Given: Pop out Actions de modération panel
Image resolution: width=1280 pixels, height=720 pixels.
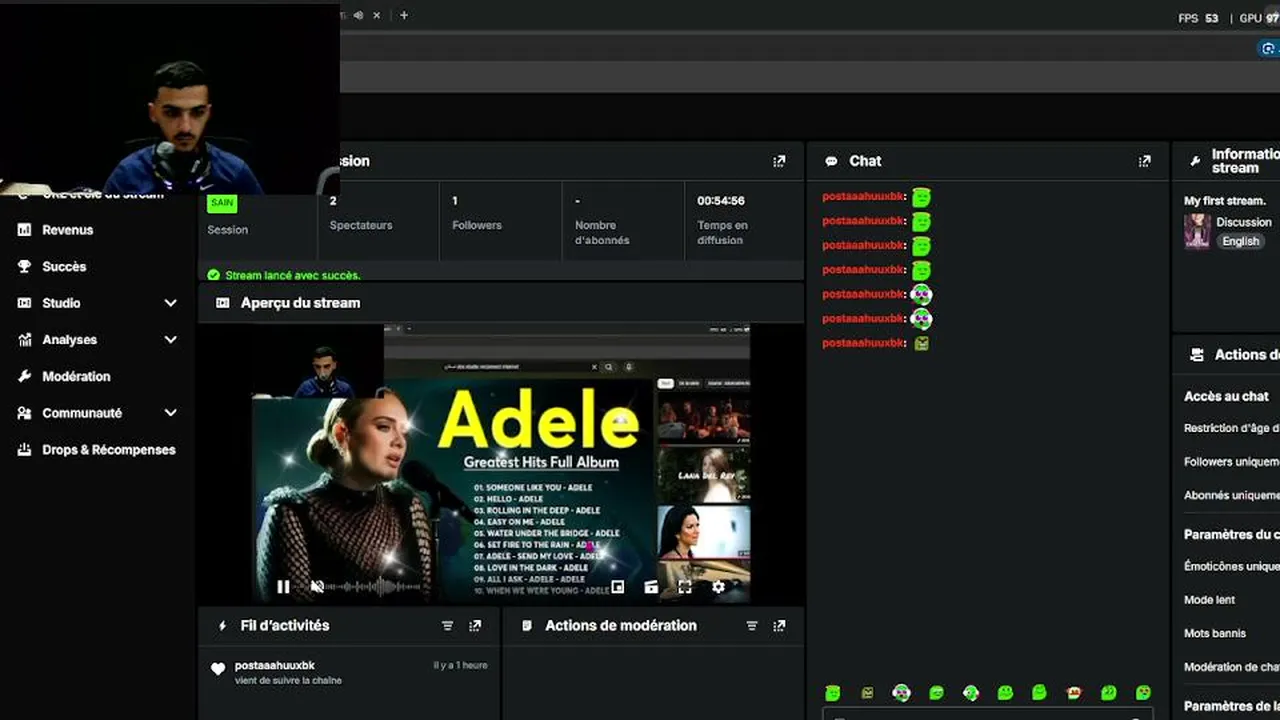Looking at the screenshot, I should [780, 626].
